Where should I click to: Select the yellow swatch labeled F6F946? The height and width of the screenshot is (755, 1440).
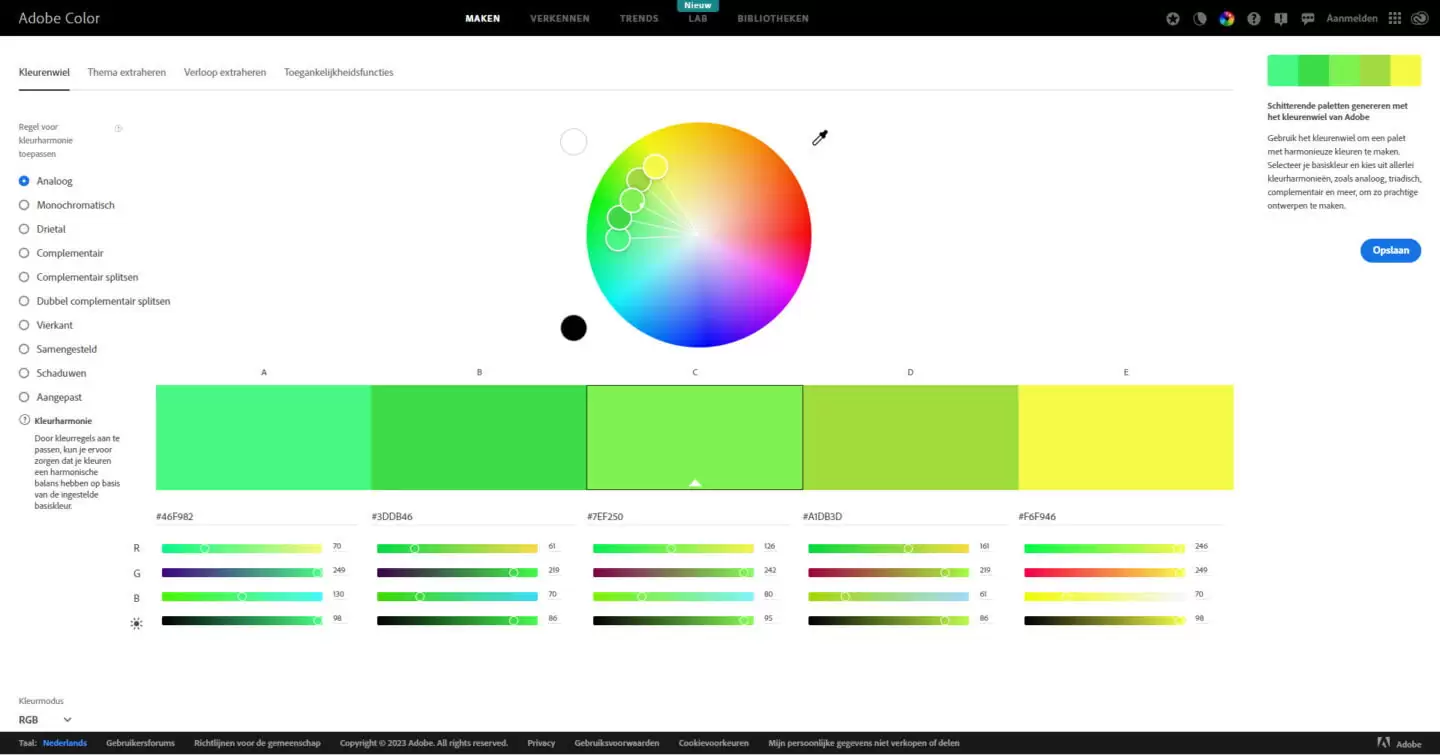click(1126, 435)
